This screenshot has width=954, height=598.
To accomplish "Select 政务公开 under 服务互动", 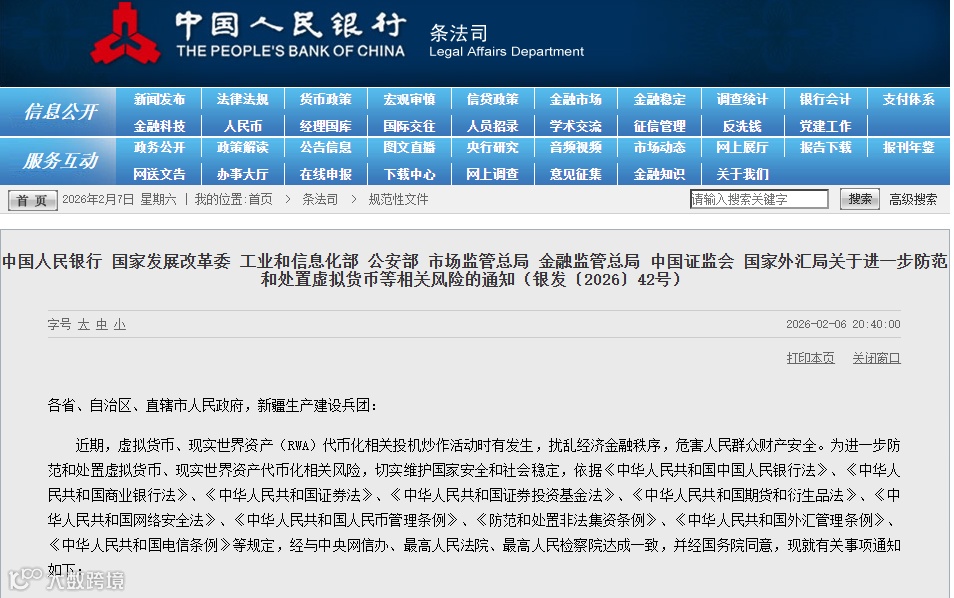I will pyautogui.click(x=159, y=147).
